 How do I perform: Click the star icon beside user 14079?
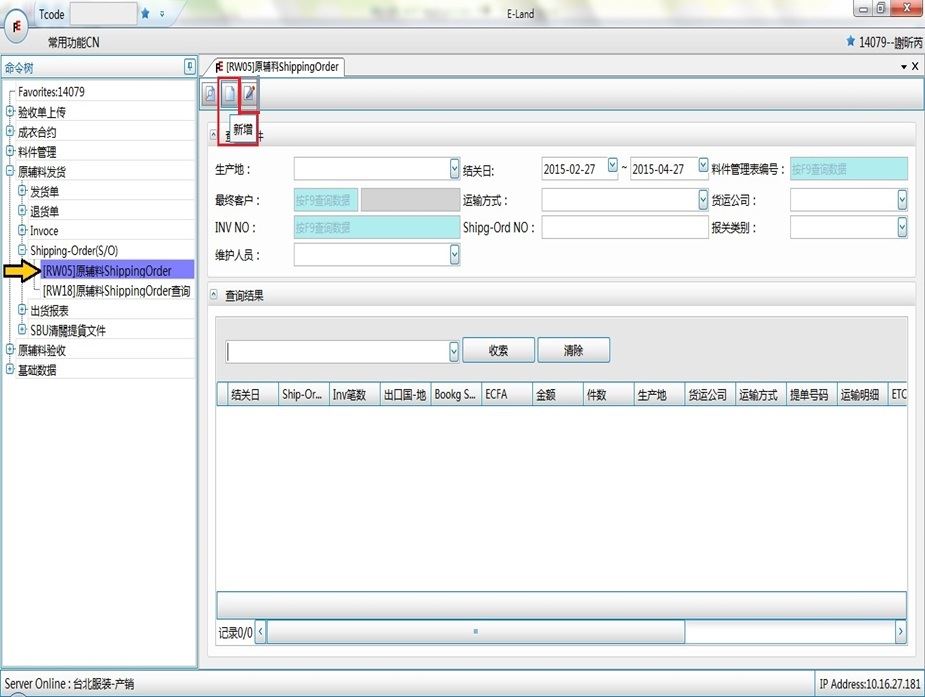pos(850,42)
